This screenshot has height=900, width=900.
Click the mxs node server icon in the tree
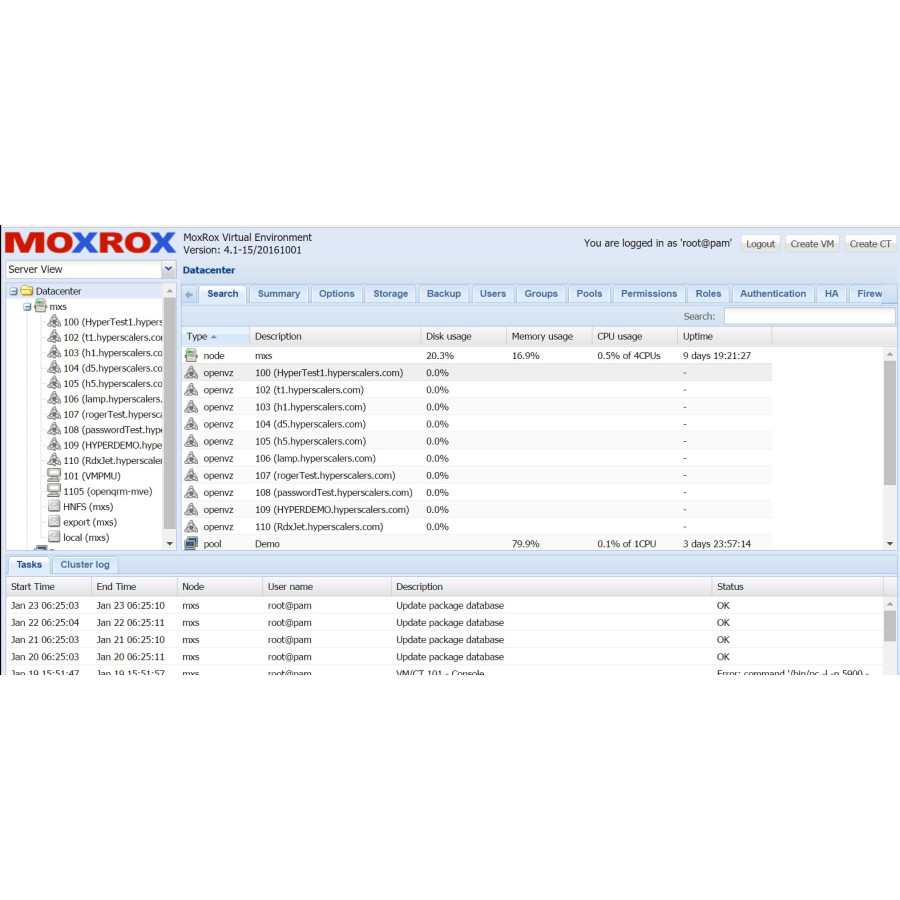point(40,306)
